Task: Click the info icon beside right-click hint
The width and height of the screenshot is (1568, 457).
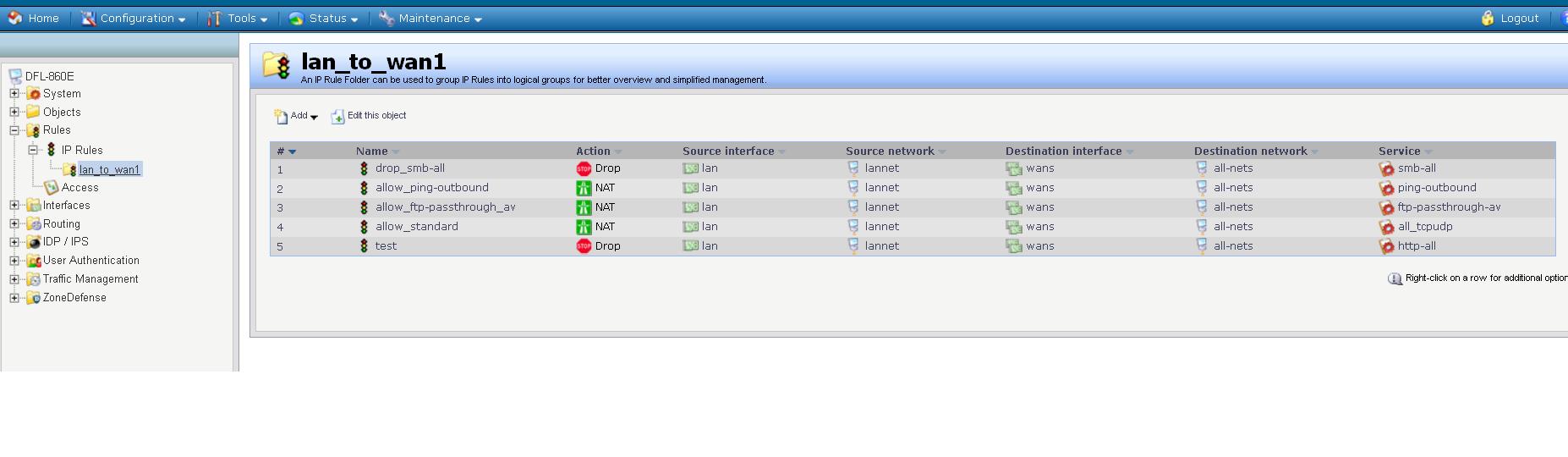Action: pos(1395,278)
